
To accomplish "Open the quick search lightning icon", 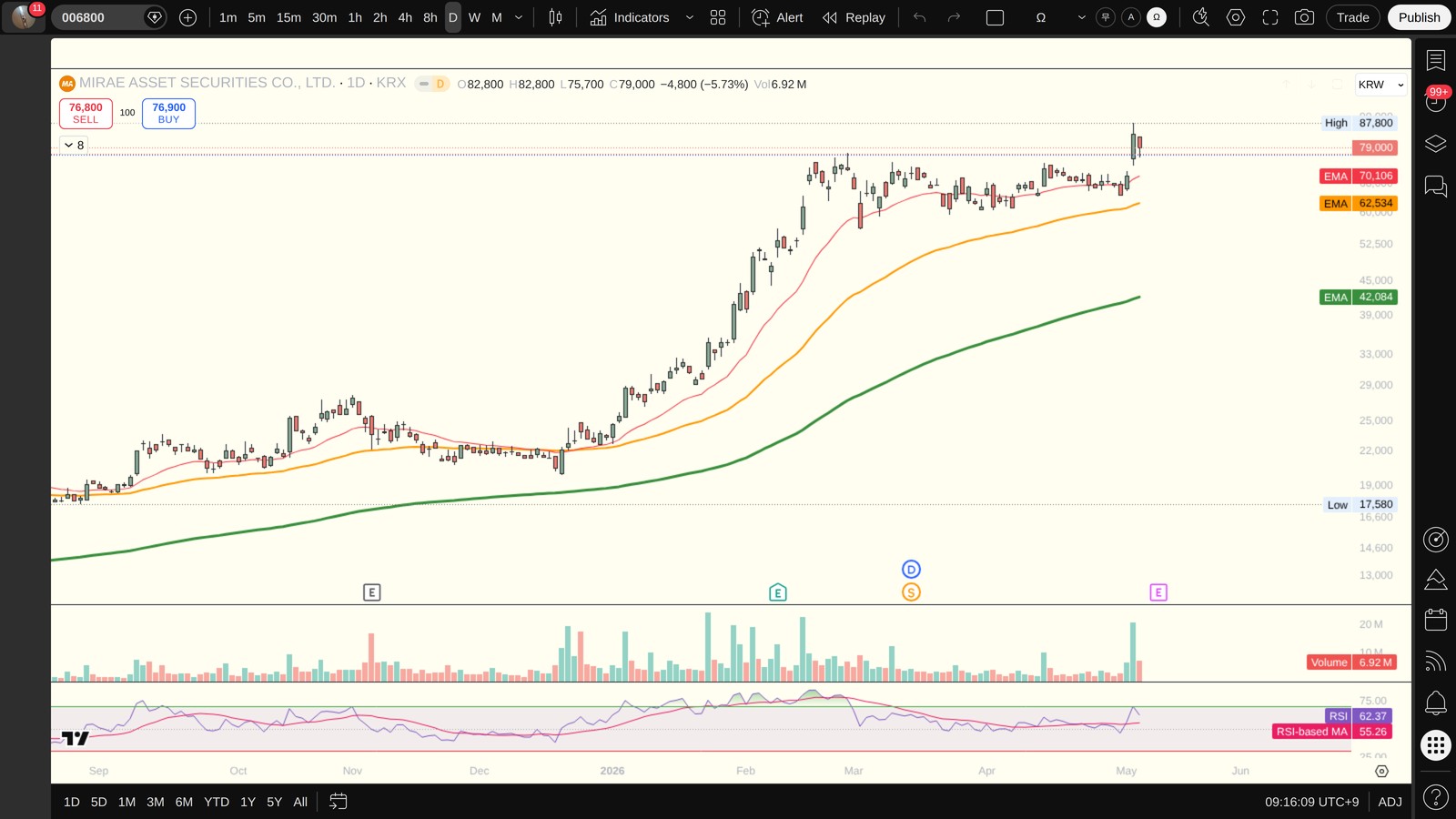I will coord(1201,17).
